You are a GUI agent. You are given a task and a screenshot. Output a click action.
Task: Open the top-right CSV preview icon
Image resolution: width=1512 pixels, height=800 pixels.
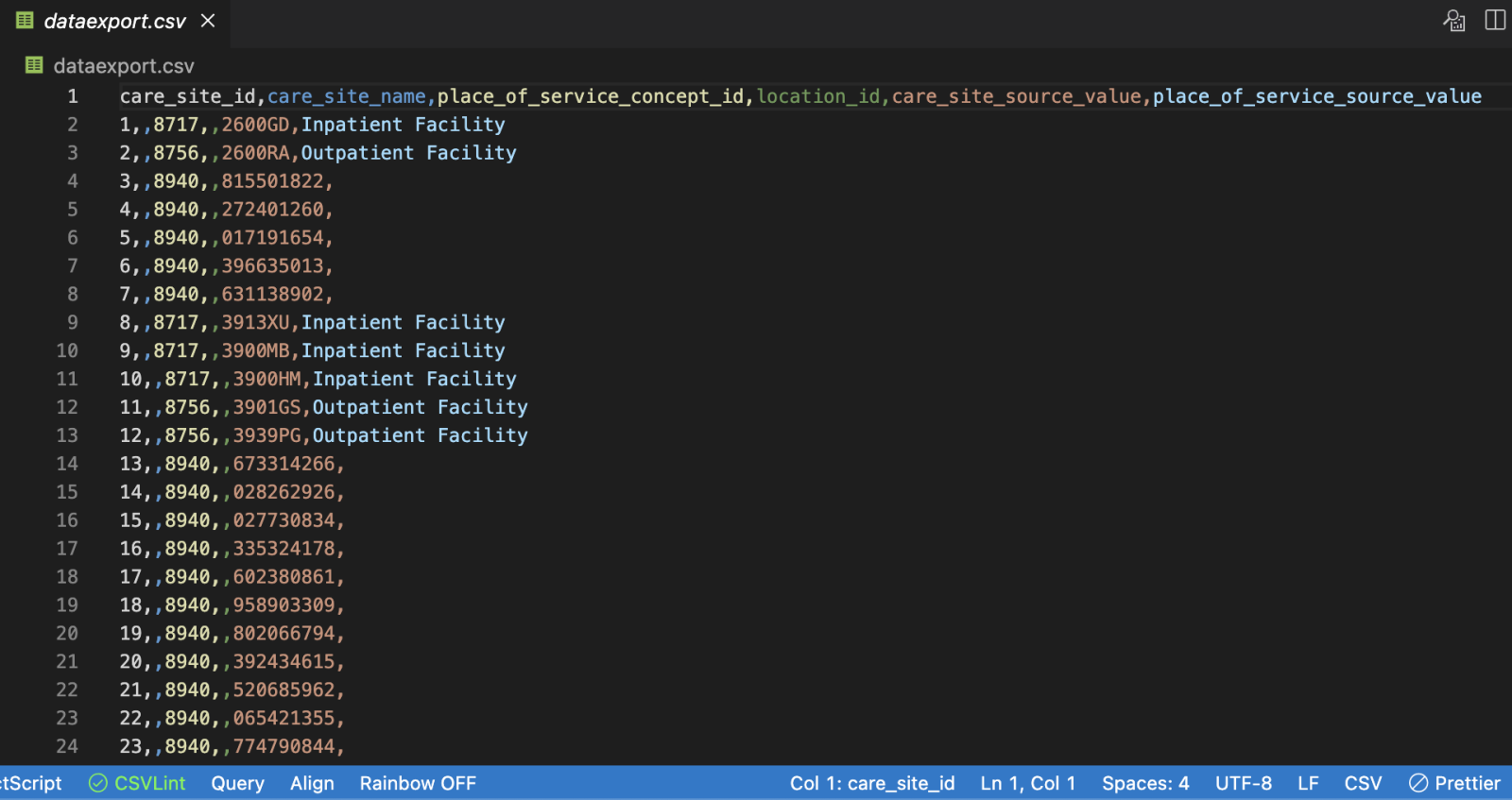tap(1453, 21)
